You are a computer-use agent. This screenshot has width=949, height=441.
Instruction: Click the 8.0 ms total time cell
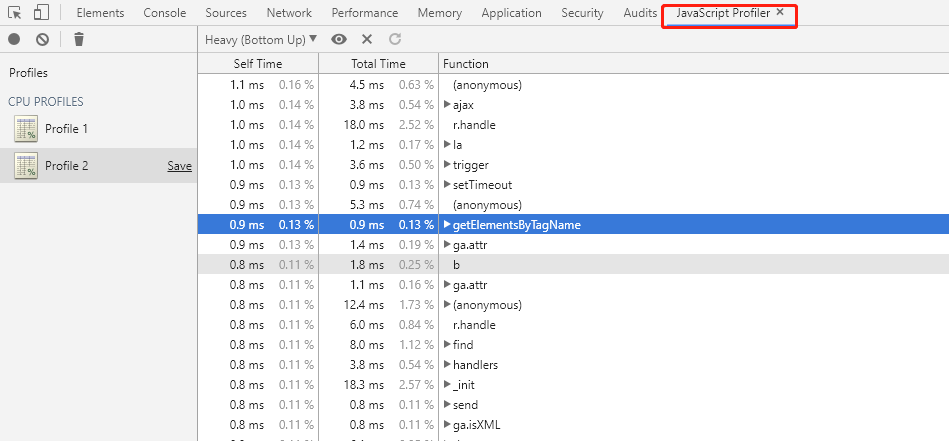[x=368, y=345]
